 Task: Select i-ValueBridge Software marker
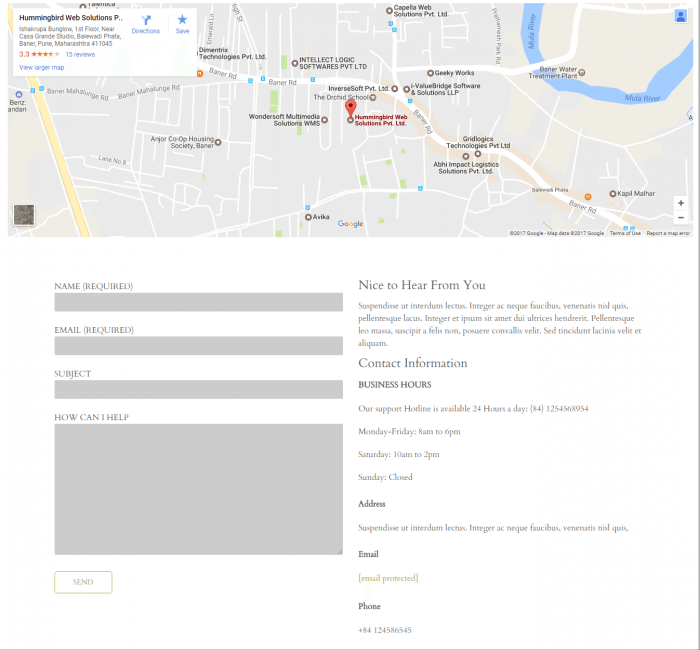point(406,89)
